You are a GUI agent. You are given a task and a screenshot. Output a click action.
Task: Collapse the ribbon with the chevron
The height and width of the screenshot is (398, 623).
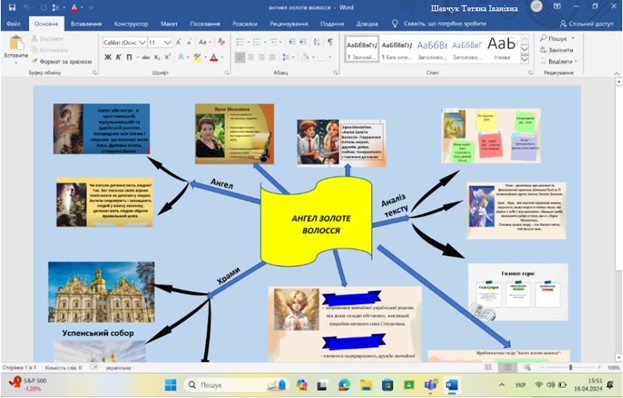pos(617,73)
